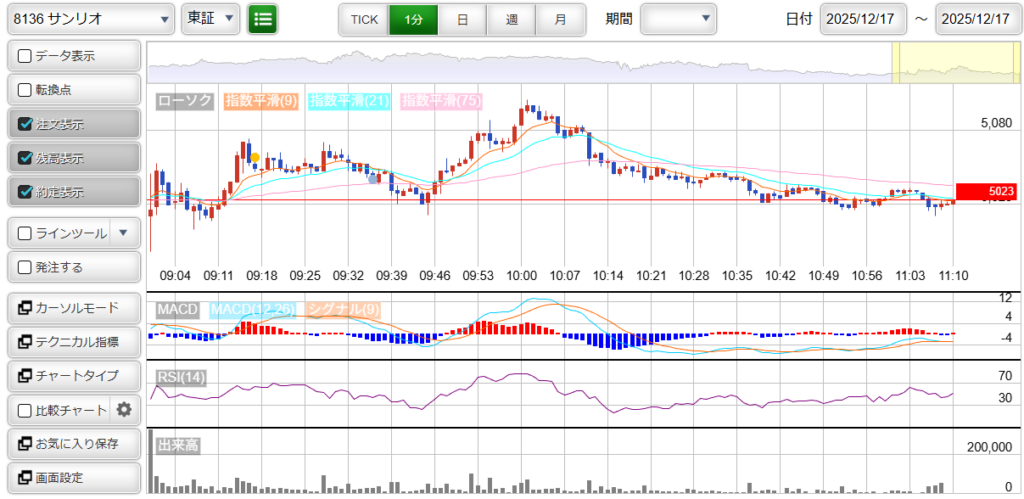Click the red 5023 current price marker
The width and height of the screenshot is (1024, 499).
(x=986, y=191)
